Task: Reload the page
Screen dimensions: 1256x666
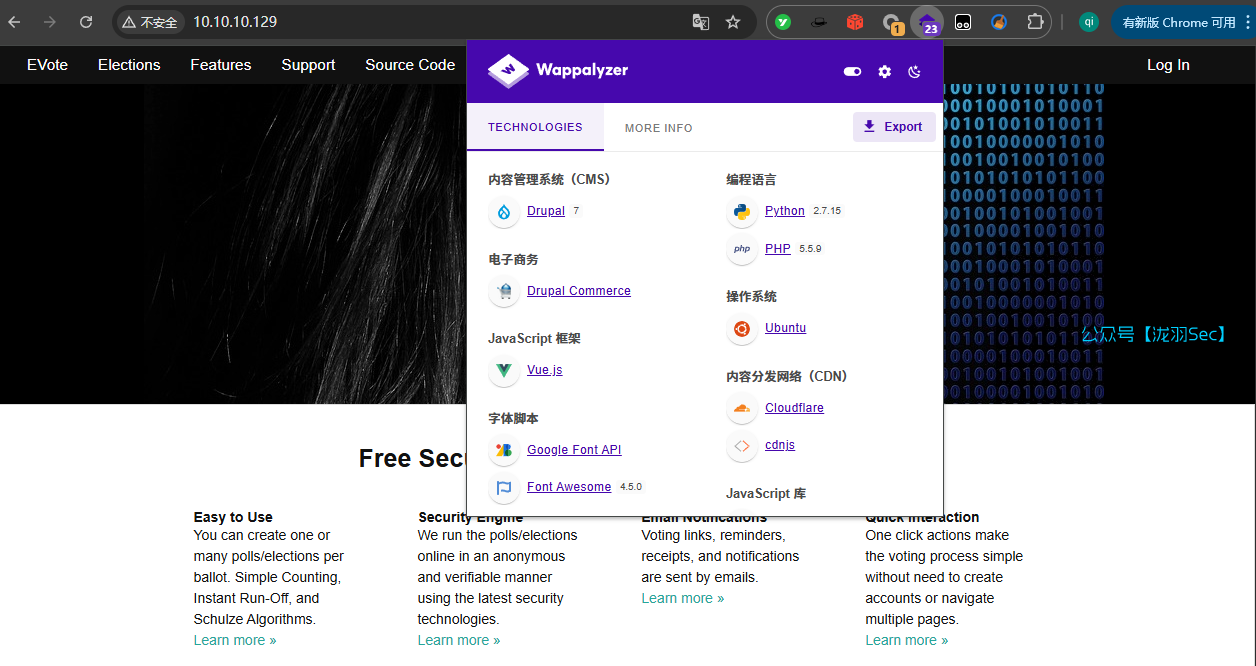Action: tap(86, 22)
